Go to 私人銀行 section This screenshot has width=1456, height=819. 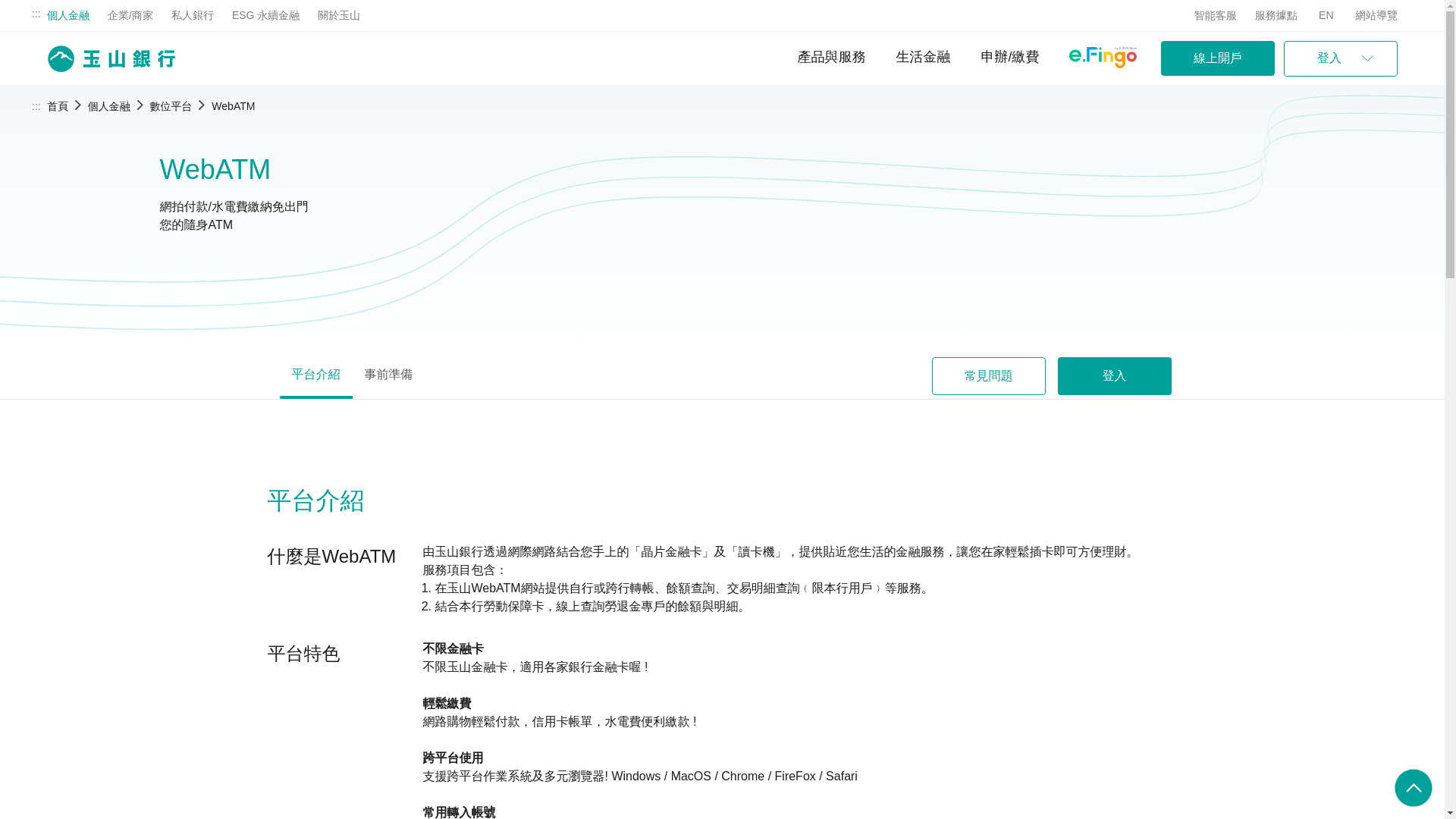193,15
